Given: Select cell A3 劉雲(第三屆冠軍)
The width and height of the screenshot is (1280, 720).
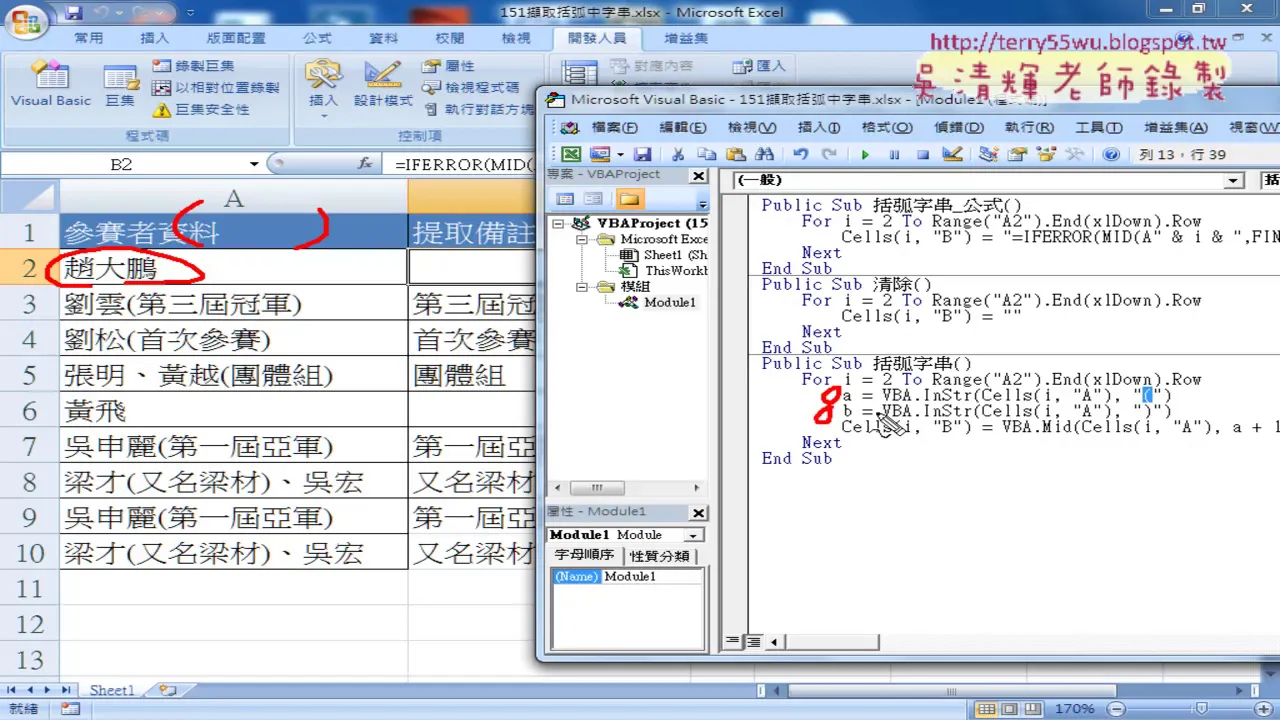Looking at the screenshot, I should [x=234, y=304].
